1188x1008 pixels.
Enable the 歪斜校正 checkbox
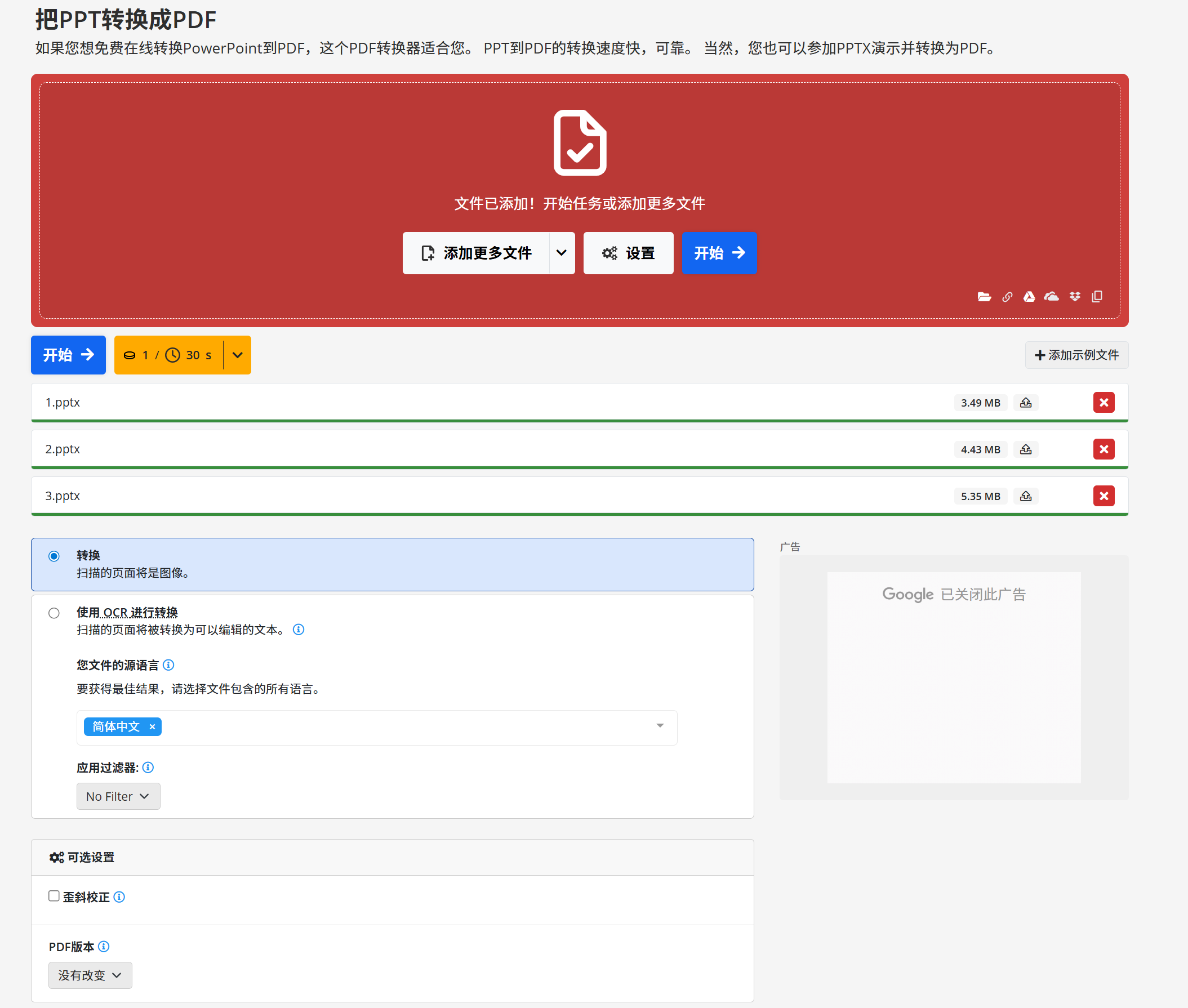coord(54,896)
